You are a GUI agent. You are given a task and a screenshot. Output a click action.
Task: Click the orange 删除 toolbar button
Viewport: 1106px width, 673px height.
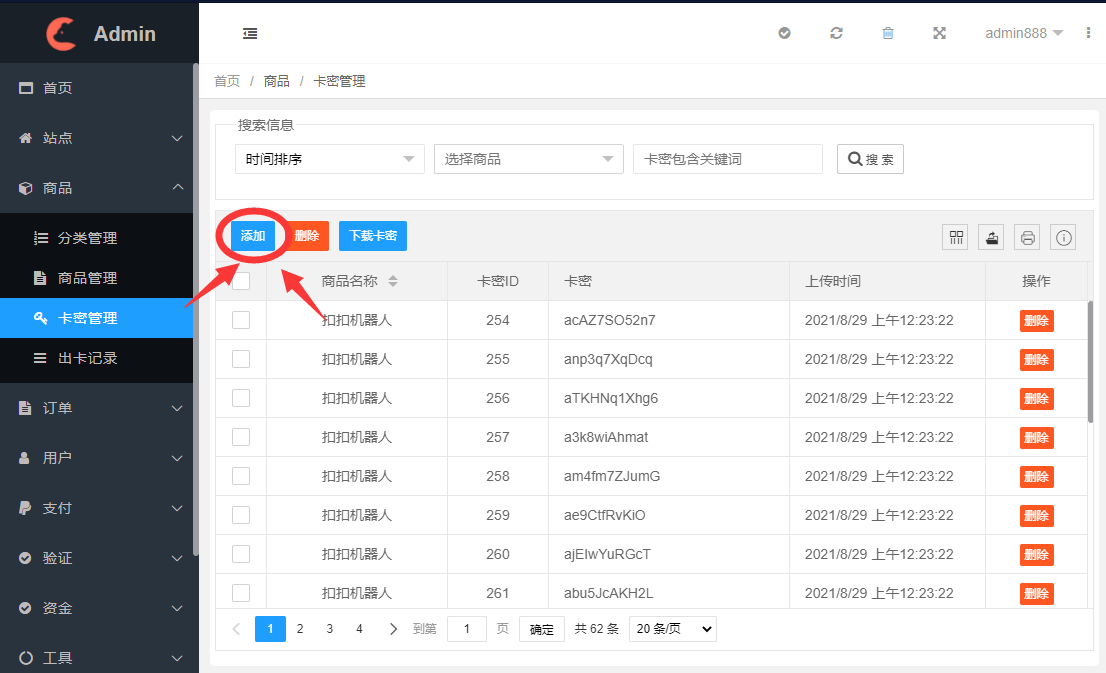pos(307,236)
